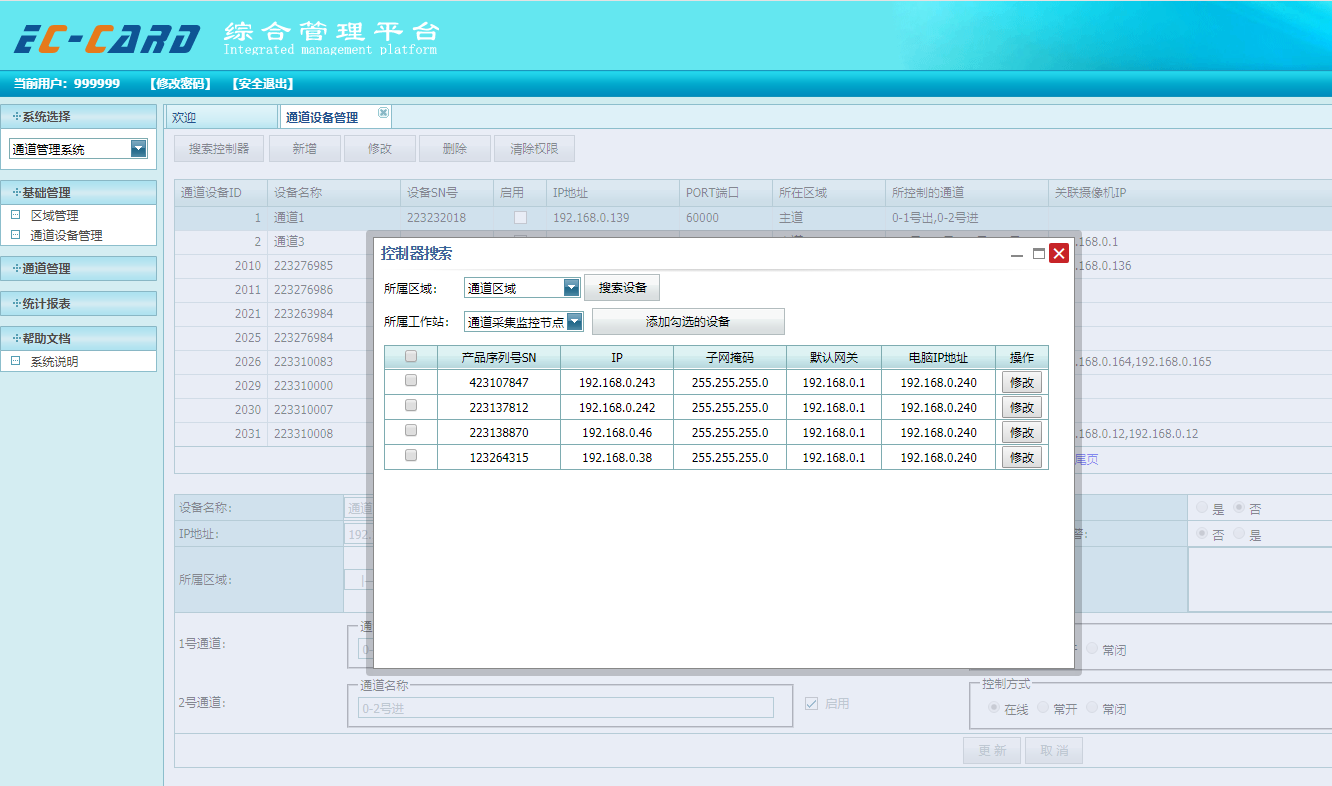The width and height of the screenshot is (1332, 786).
Task: Open 系统说明 help document
Action: click(54, 361)
